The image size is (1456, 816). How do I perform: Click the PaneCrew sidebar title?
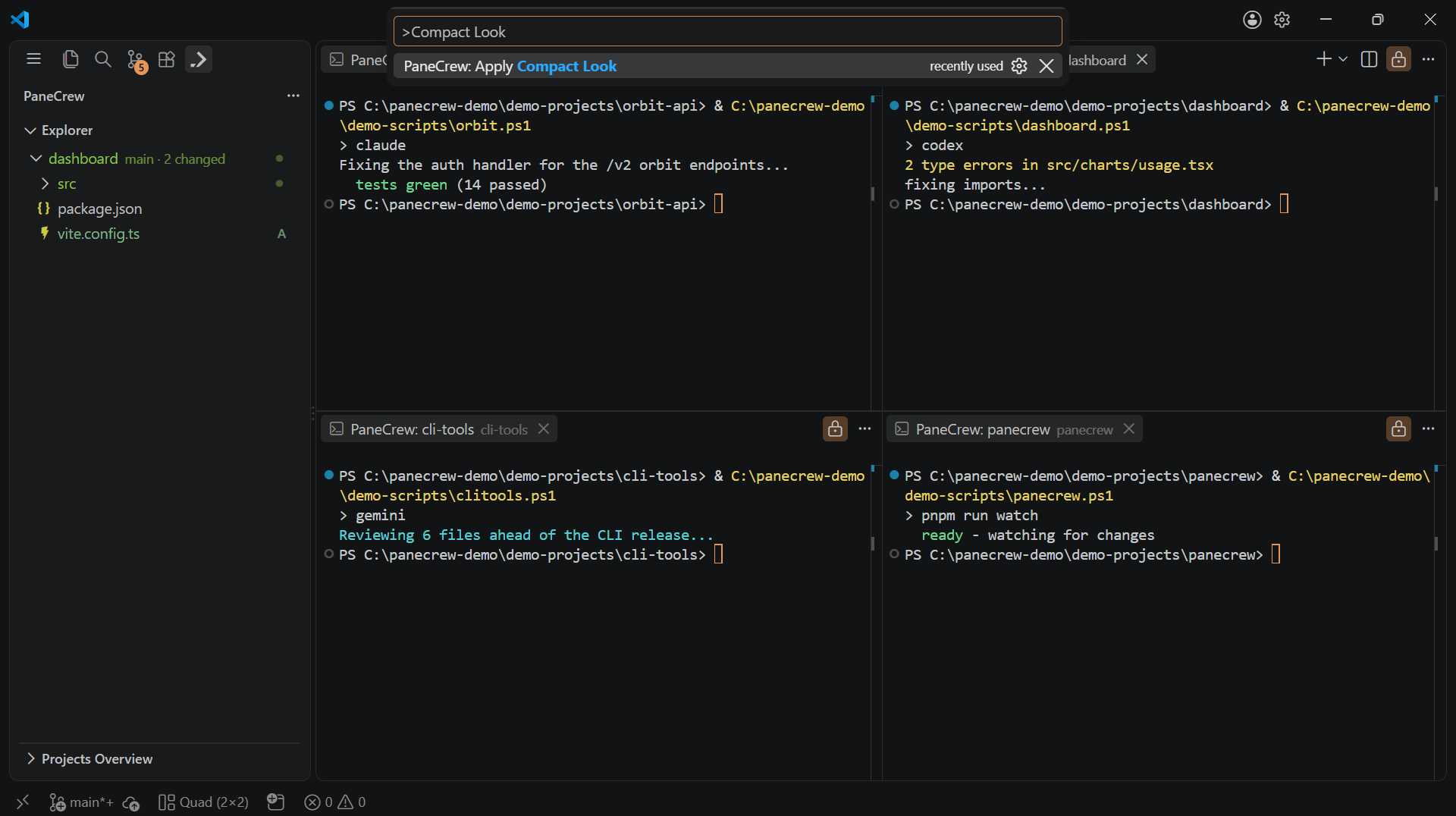[54, 96]
